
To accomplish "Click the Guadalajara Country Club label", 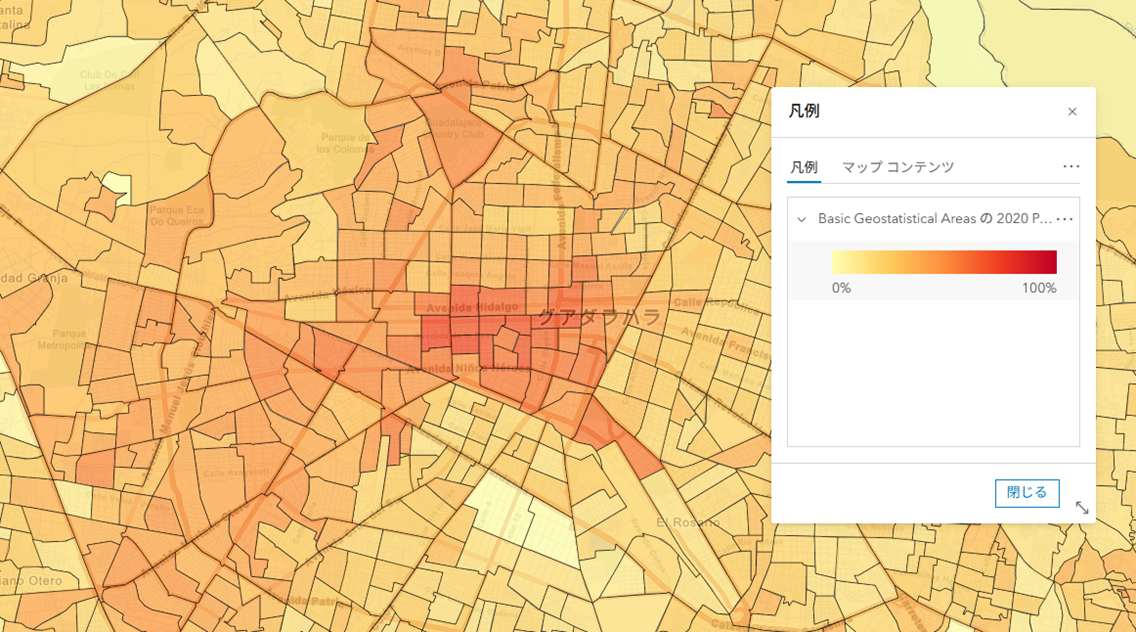I will 456,128.
